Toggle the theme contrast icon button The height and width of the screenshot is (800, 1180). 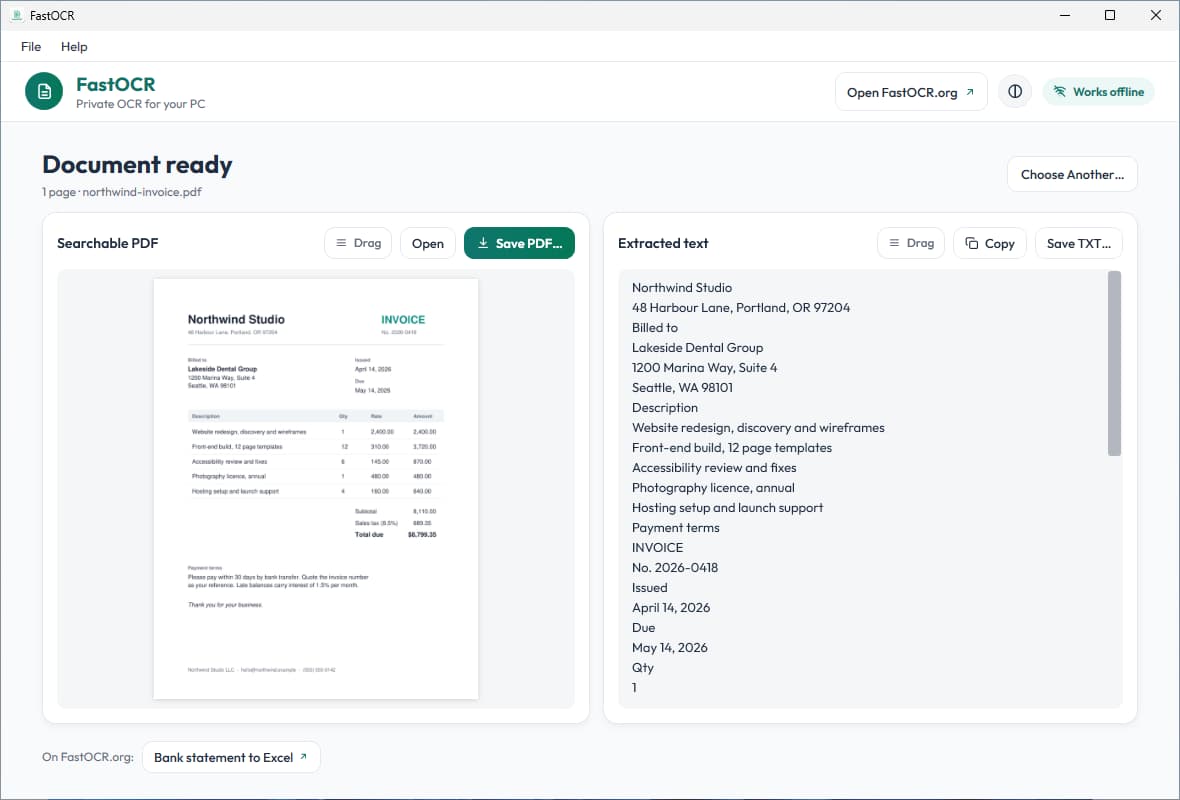click(1015, 92)
